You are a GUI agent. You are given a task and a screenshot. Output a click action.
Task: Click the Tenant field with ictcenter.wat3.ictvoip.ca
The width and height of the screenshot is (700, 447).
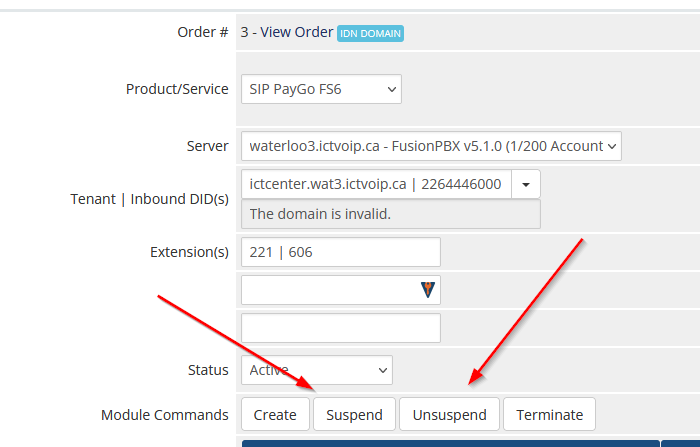click(x=376, y=184)
